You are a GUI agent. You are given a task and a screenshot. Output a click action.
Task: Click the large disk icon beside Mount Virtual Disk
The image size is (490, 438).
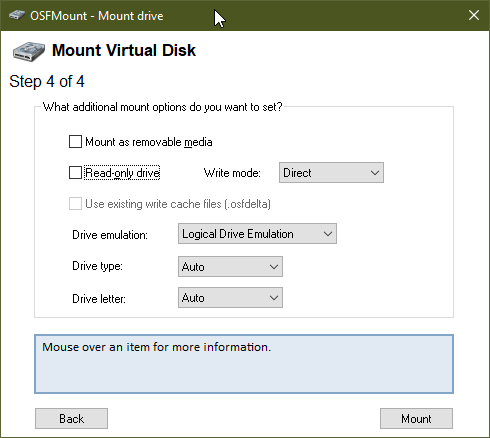29,52
